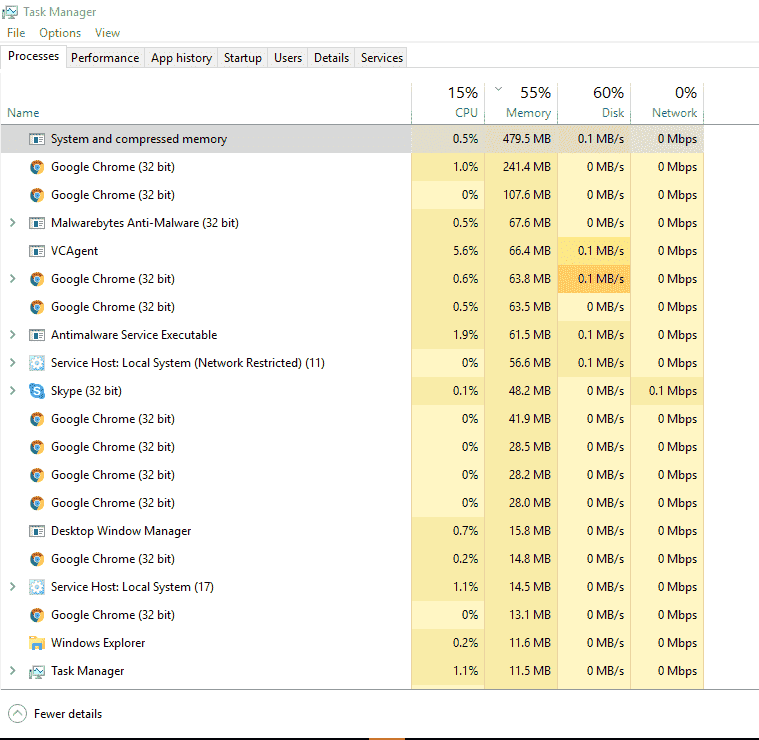Sort by the Network column header
This screenshot has height=740, width=759.
pyautogui.click(x=667, y=104)
